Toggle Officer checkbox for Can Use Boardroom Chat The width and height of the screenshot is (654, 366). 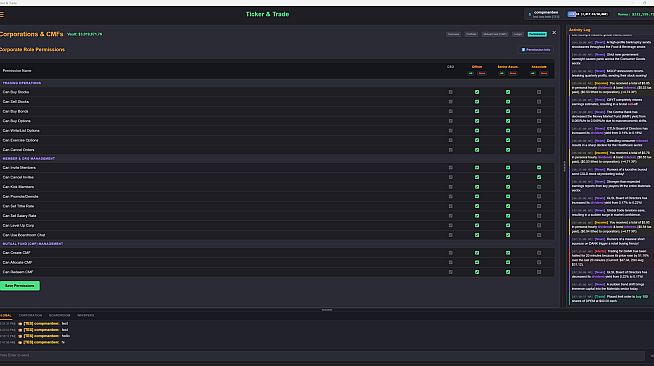click(477, 235)
